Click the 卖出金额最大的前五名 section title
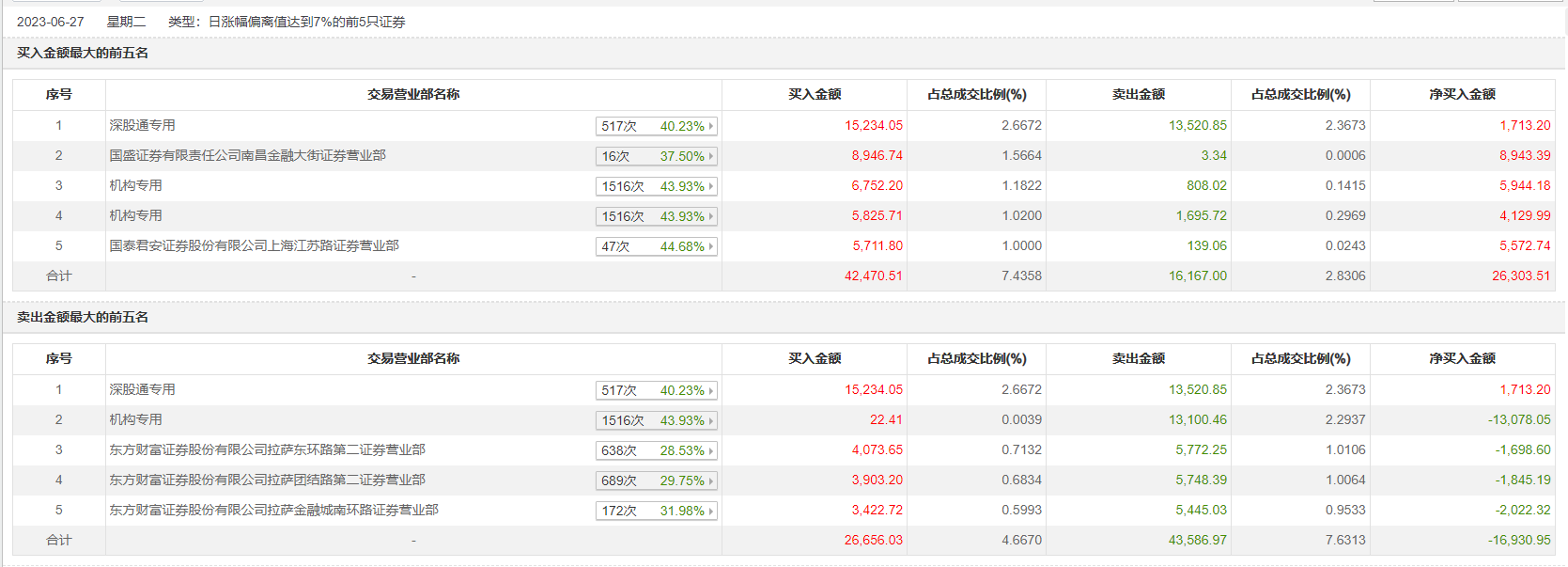1568x567 pixels. (x=83, y=317)
